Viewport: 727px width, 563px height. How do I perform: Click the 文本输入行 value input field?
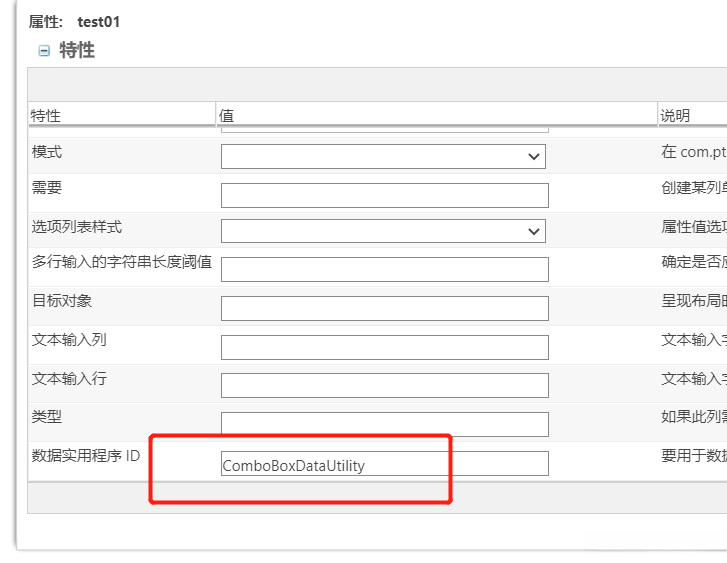pyautogui.click(x=384, y=385)
